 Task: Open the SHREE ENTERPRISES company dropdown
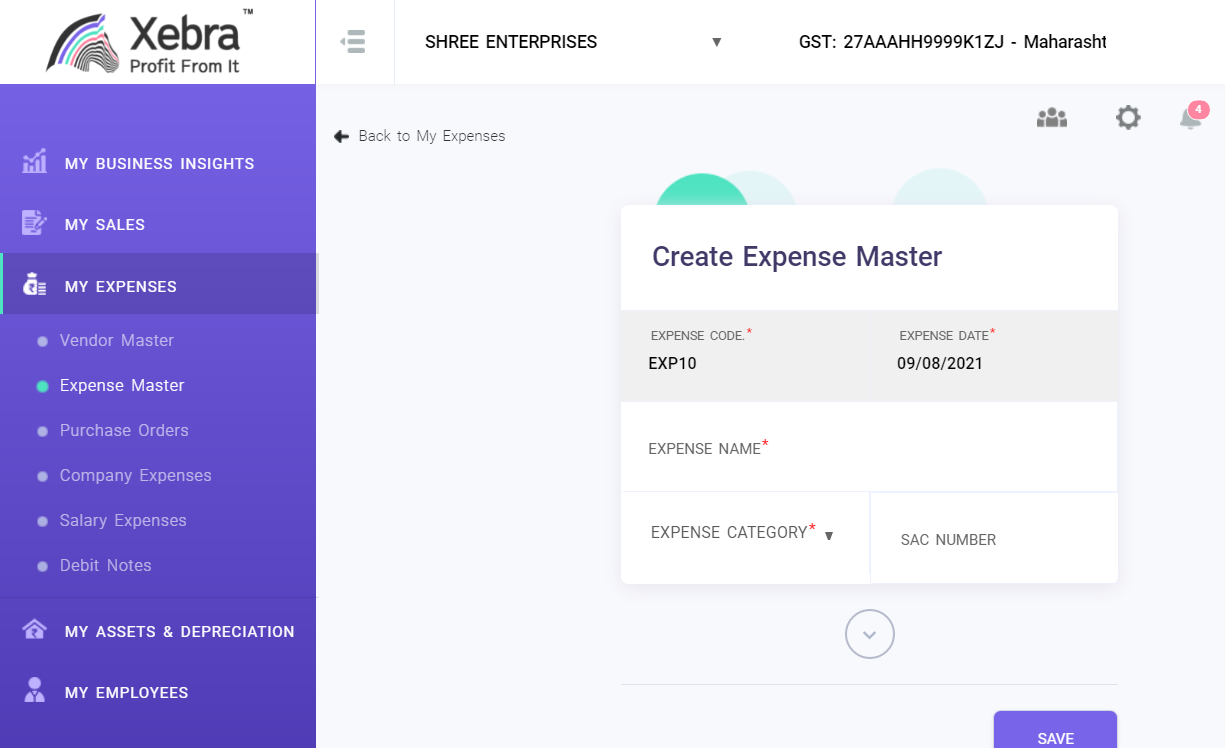point(572,42)
